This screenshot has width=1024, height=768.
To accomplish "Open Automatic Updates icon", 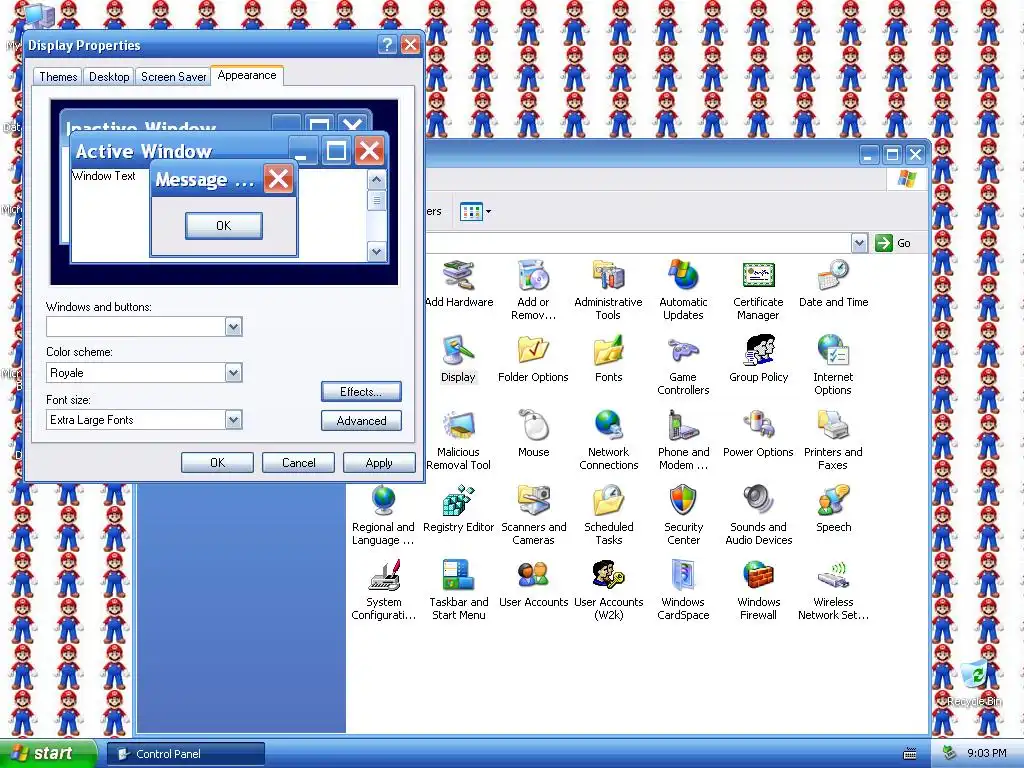I will coord(683,290).
